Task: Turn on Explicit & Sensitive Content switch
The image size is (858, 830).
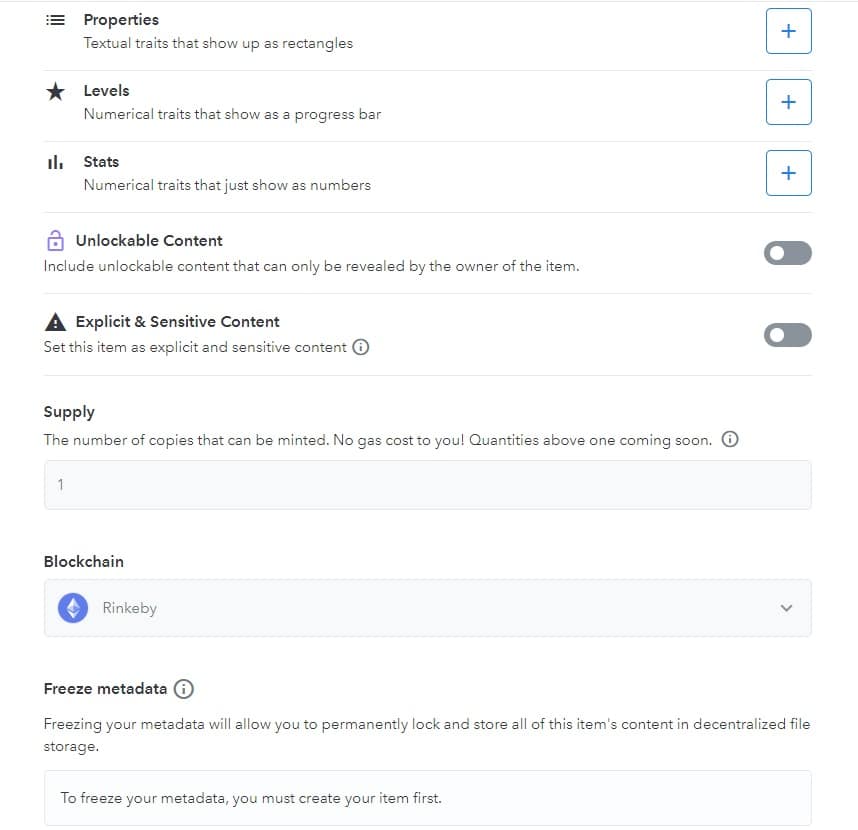Action: tap(788, 335)
